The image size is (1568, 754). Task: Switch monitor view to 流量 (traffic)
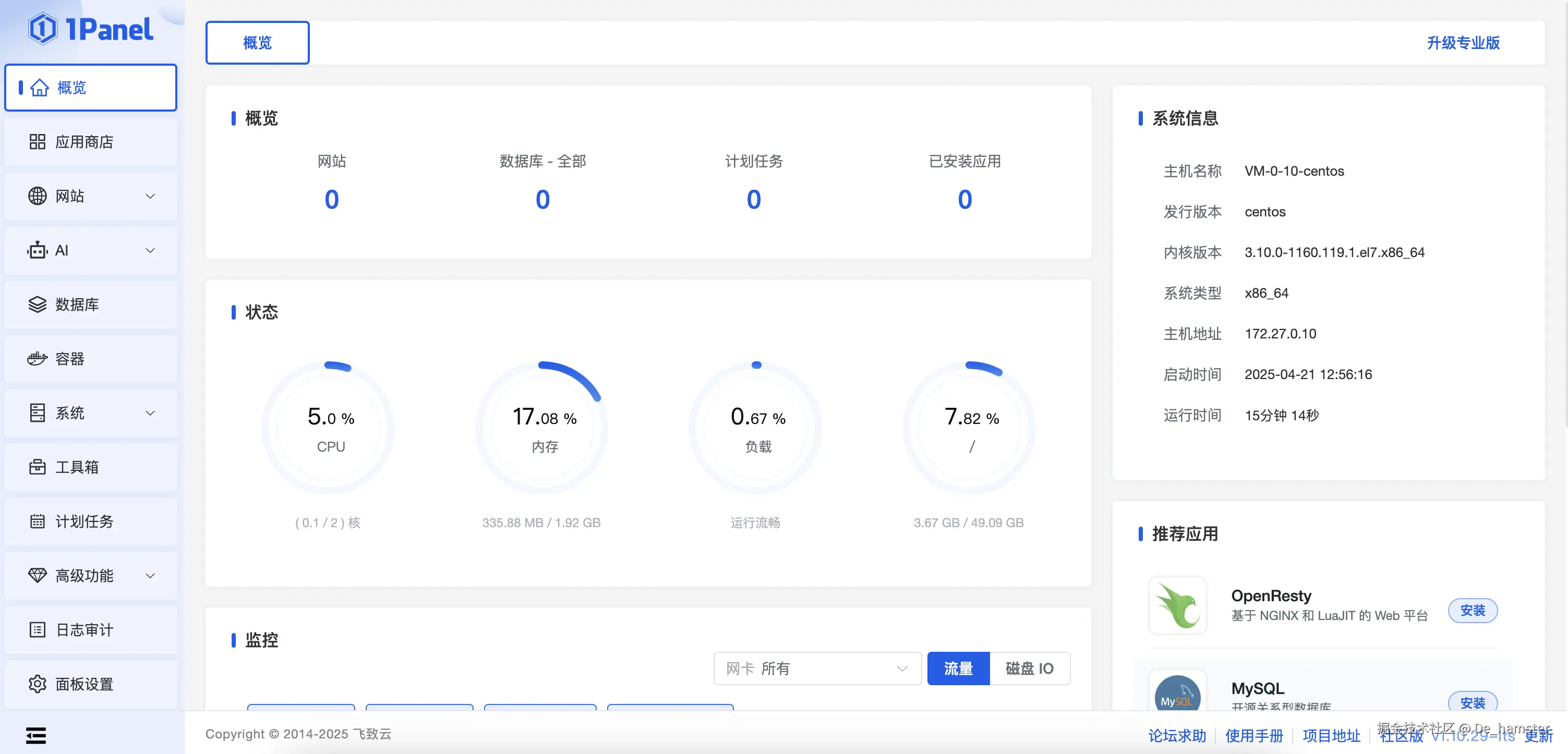point(958,668)
